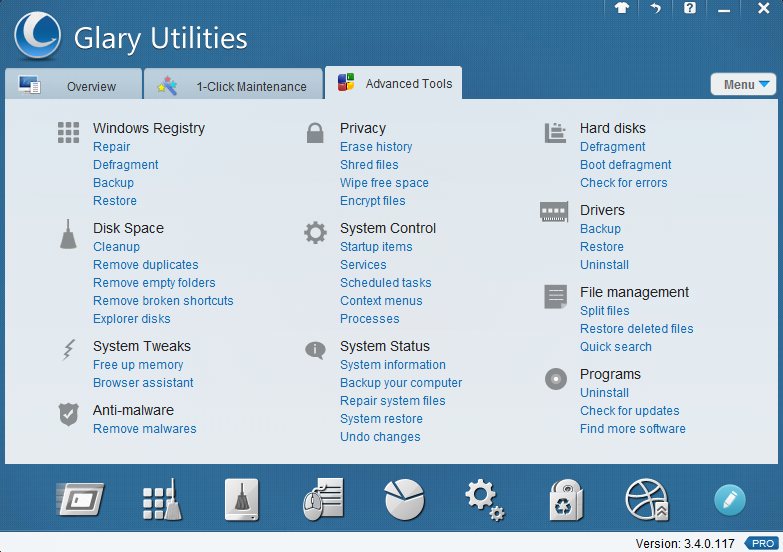
Task: Click the System Tweaks lightning icon
Action: (x=68, y=350)
